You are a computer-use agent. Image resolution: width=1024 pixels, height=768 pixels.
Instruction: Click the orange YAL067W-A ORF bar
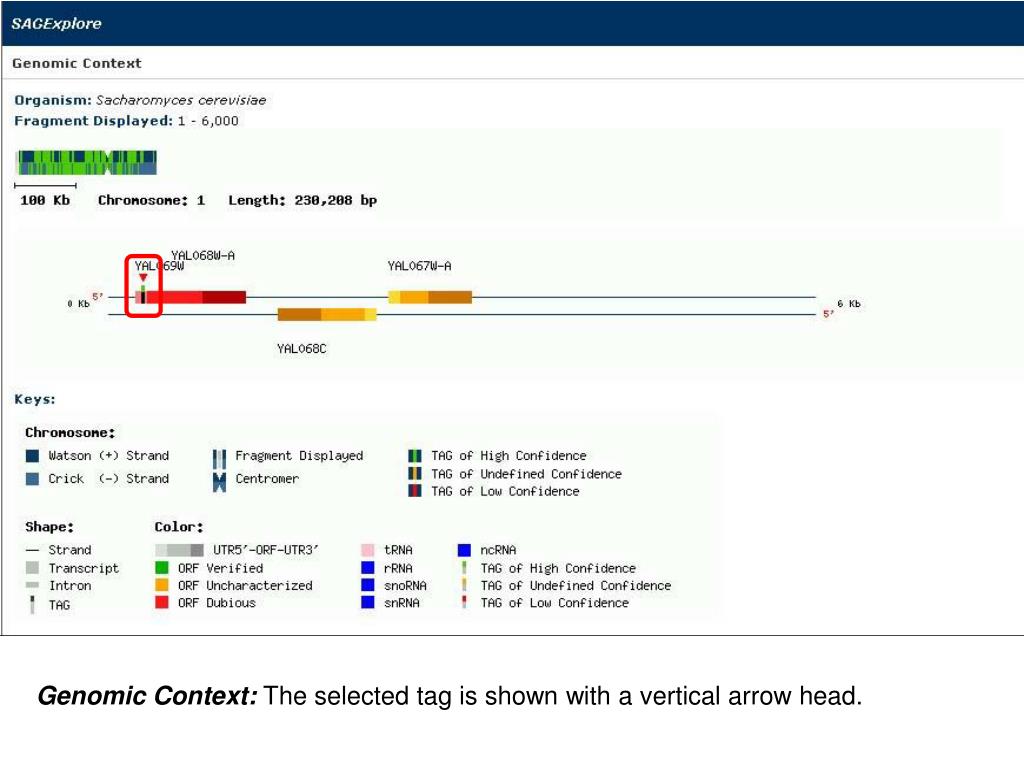coord(430,297)
